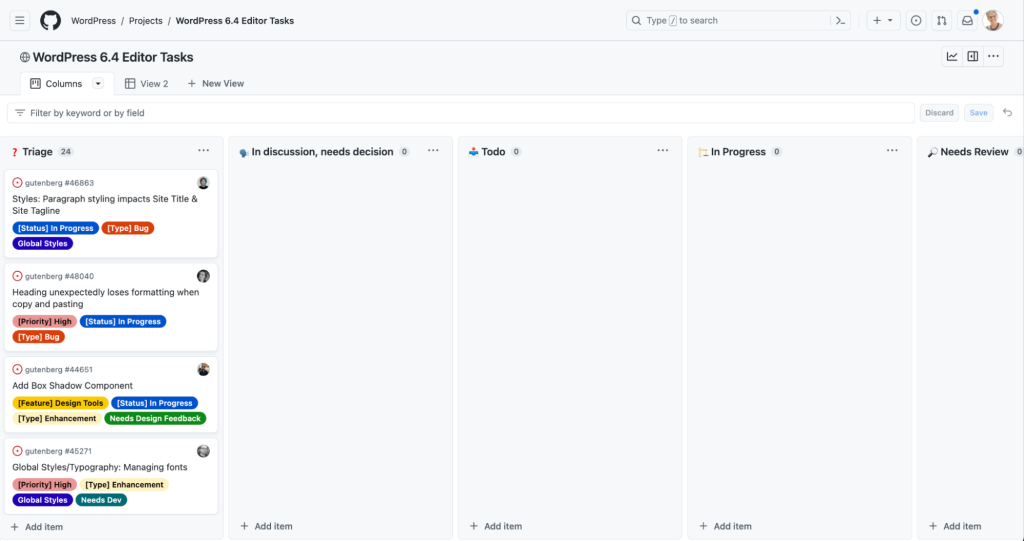
Task: Click Needs Design Feedback label
Action: (x=155, y=418)
